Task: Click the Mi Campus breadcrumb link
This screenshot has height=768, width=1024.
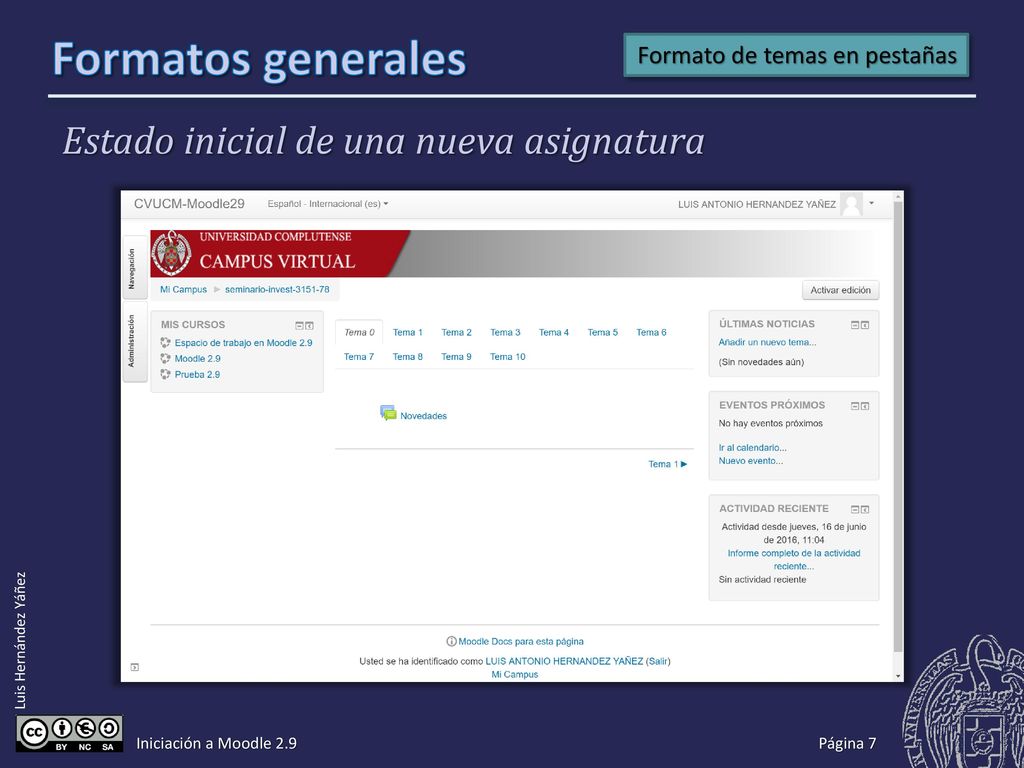Action: point(184,289)
